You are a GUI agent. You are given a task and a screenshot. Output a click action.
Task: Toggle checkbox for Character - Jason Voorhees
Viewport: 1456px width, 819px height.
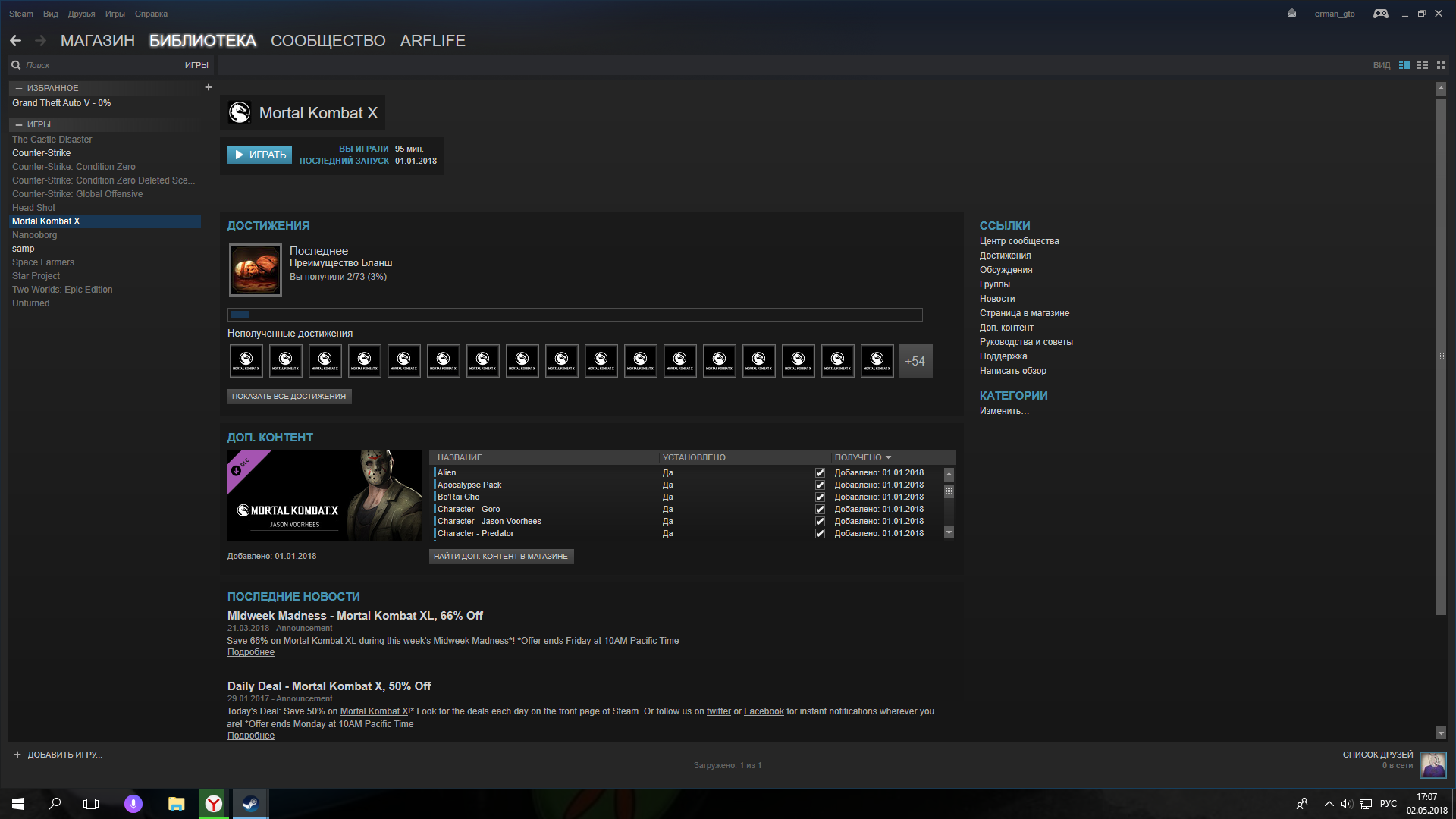[820, 521]
